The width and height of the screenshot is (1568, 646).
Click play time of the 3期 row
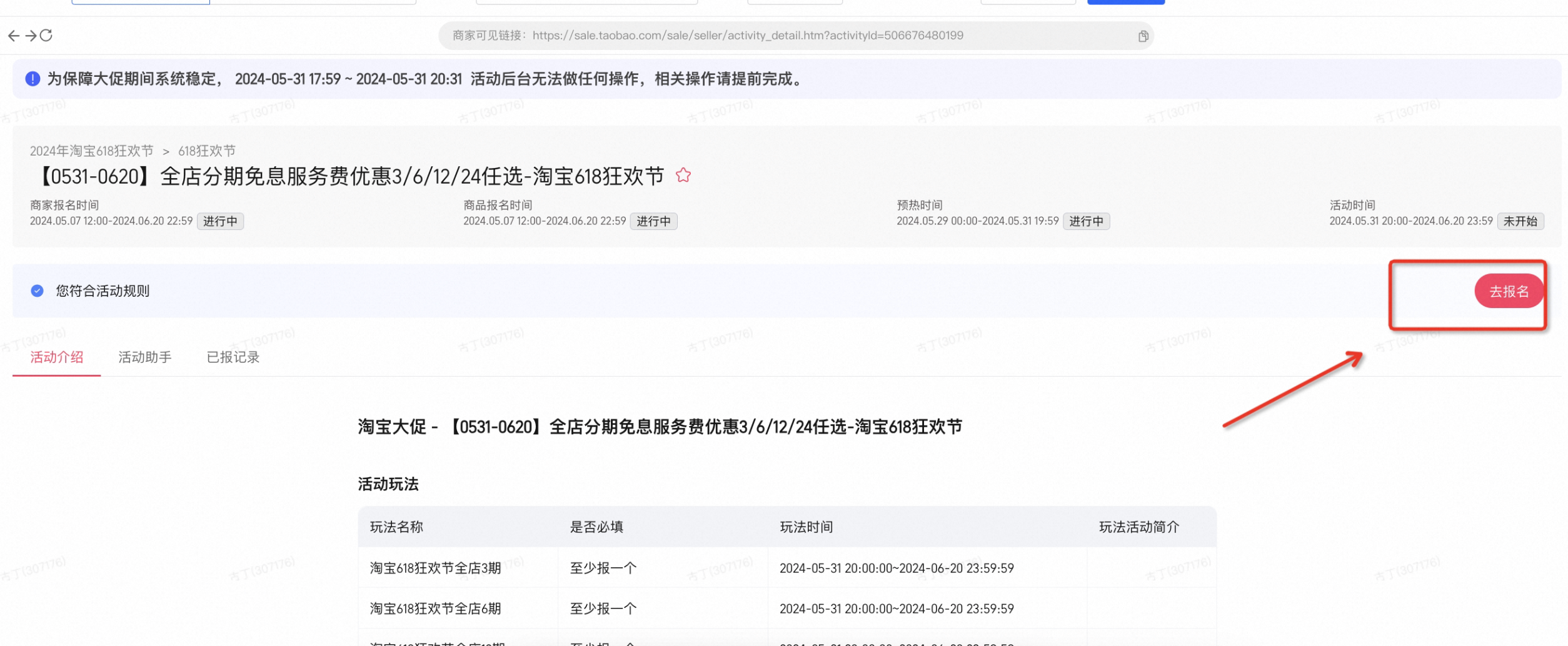tap(897, 568)
